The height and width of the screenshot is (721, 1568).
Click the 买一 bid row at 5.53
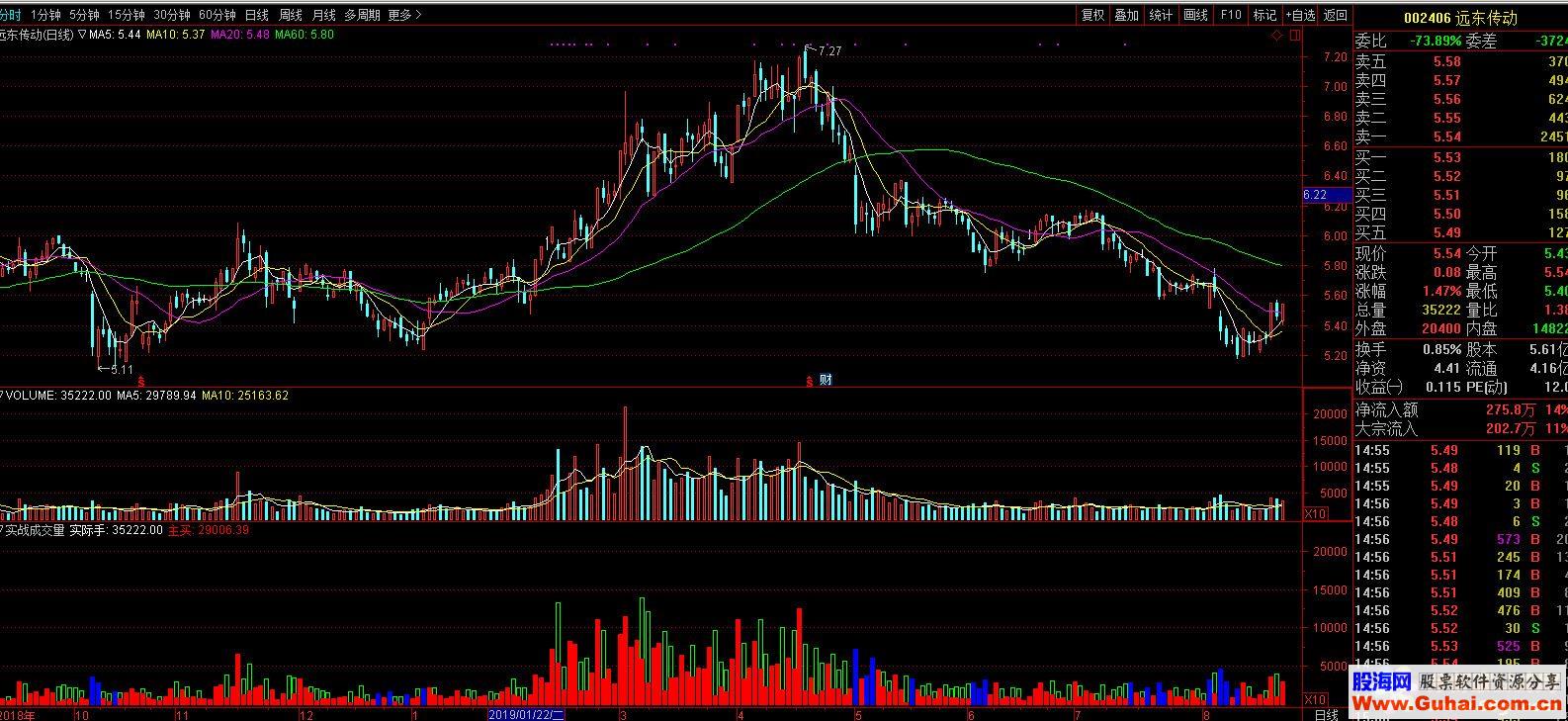(1460, 157)
